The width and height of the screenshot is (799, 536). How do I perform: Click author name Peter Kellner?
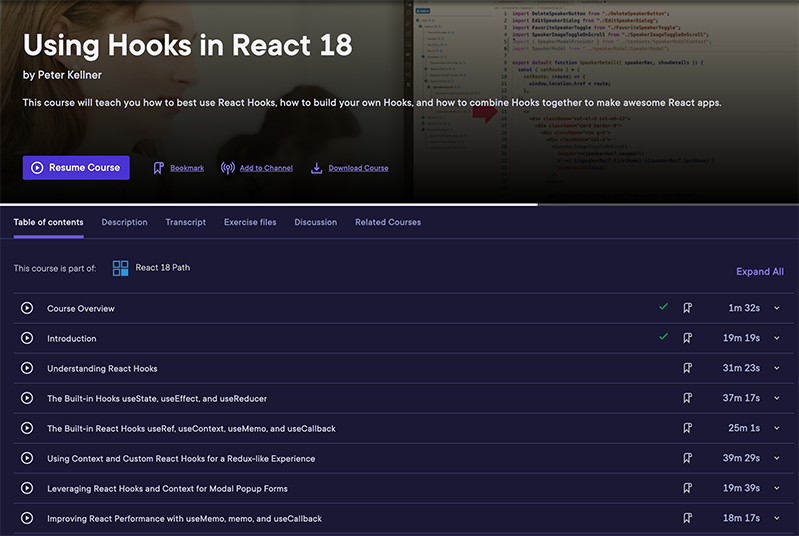(x=70, y=75)
